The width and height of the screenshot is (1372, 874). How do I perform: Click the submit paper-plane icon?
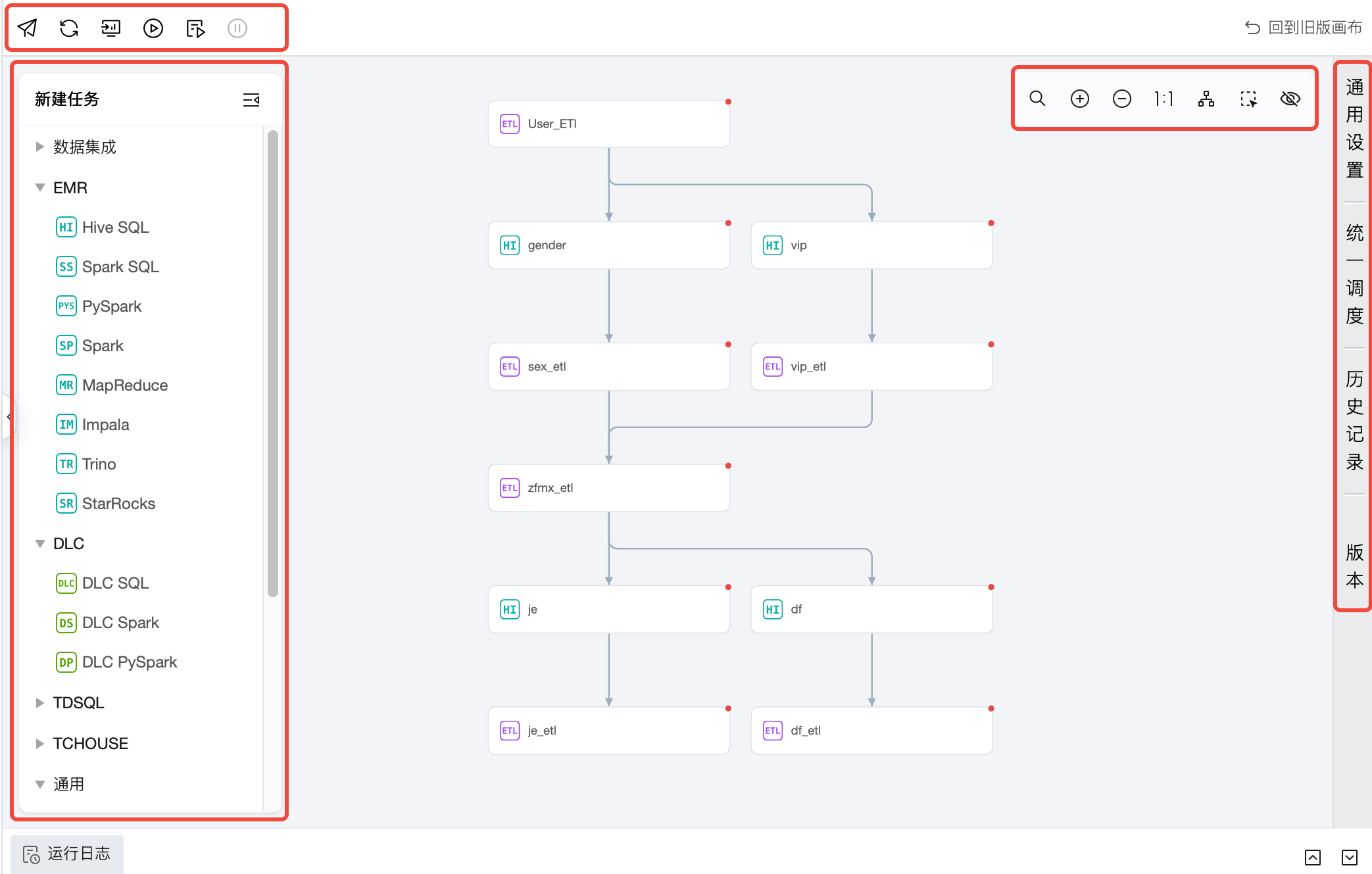[x=27, y=28]
